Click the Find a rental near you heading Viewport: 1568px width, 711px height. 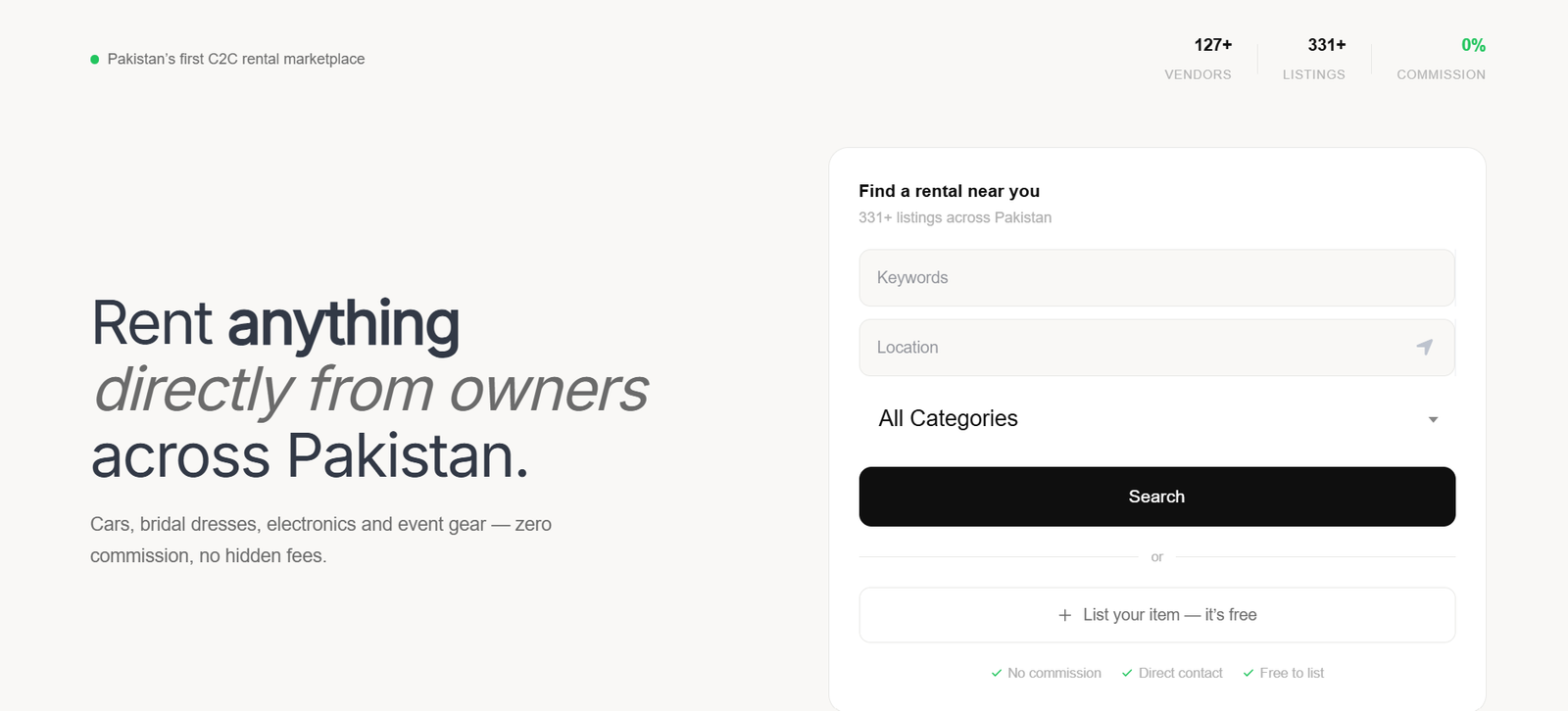tap(949, 191)
